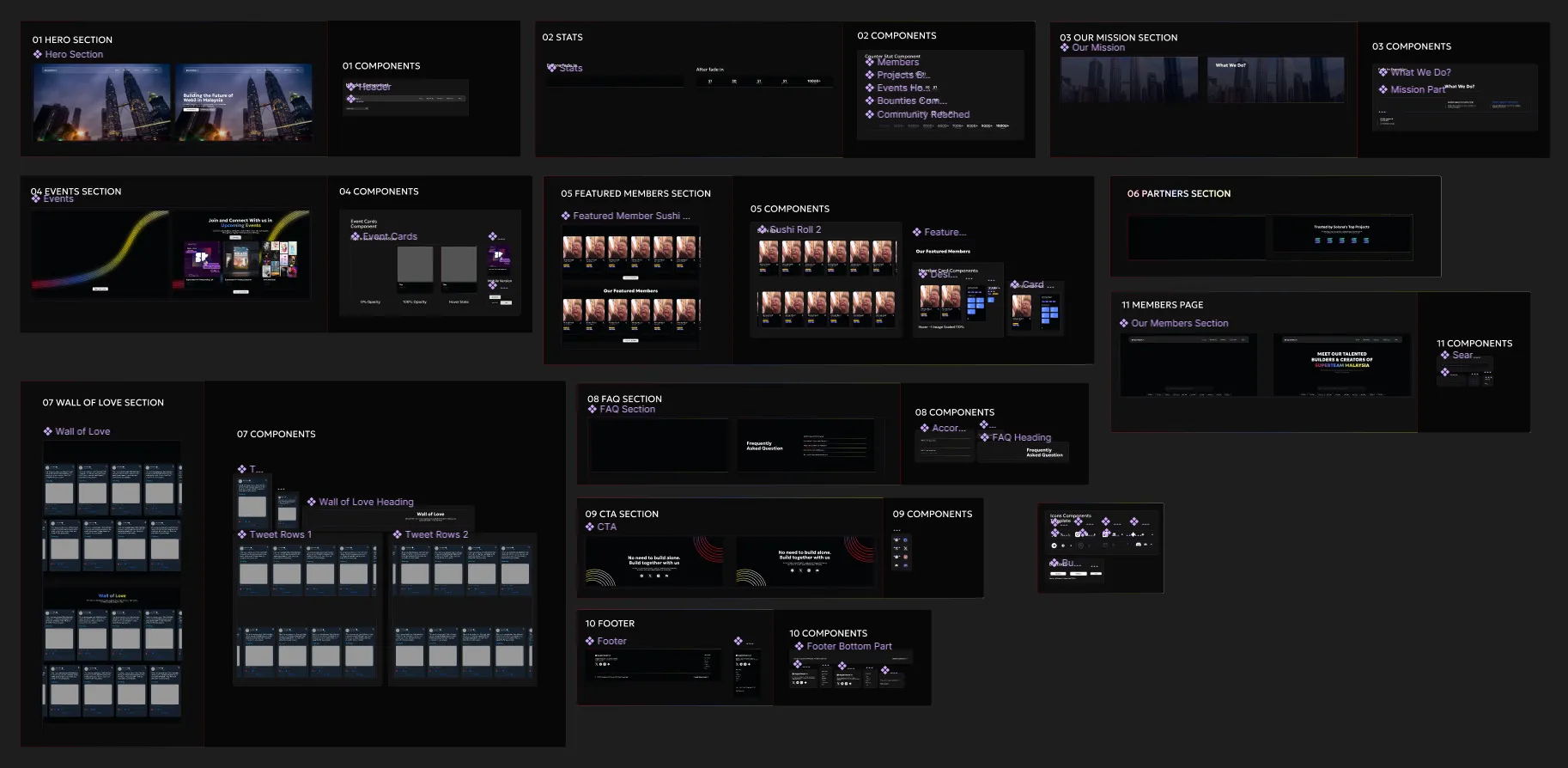Select the 09 CTA SECTION title
This screenshot has height=768, width=1568.
[622, 514]
